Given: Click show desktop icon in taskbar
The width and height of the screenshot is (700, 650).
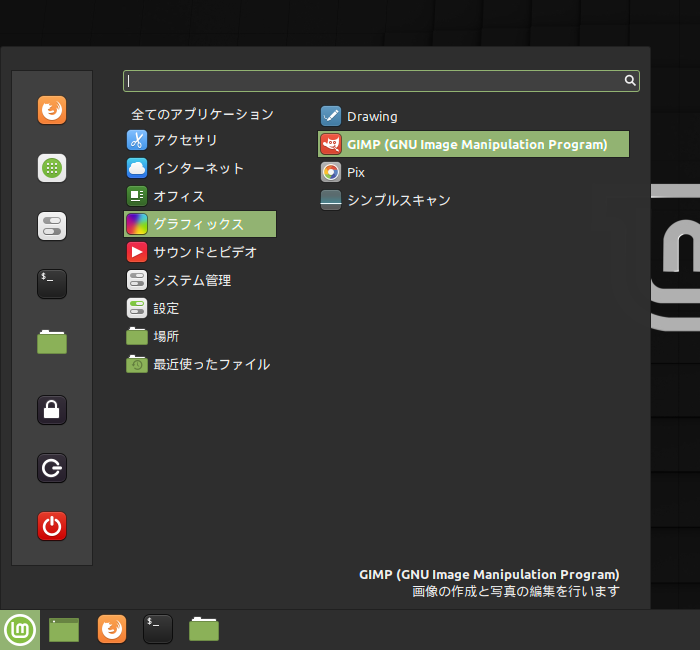Looking at the screenshot, I should [x=64, y=630].
